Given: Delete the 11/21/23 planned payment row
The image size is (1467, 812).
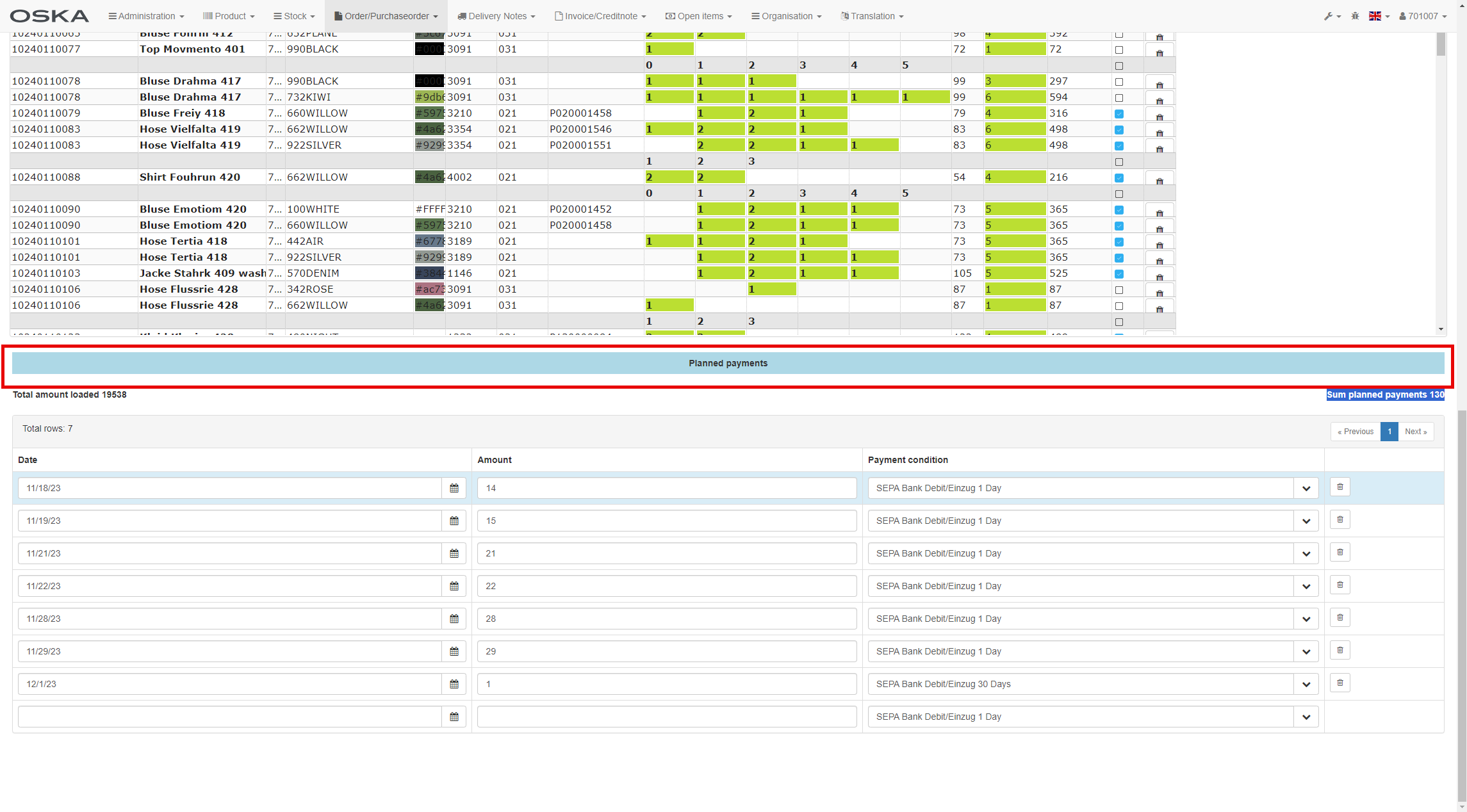Looking at the screenshot, I should tap(1340, 552).
